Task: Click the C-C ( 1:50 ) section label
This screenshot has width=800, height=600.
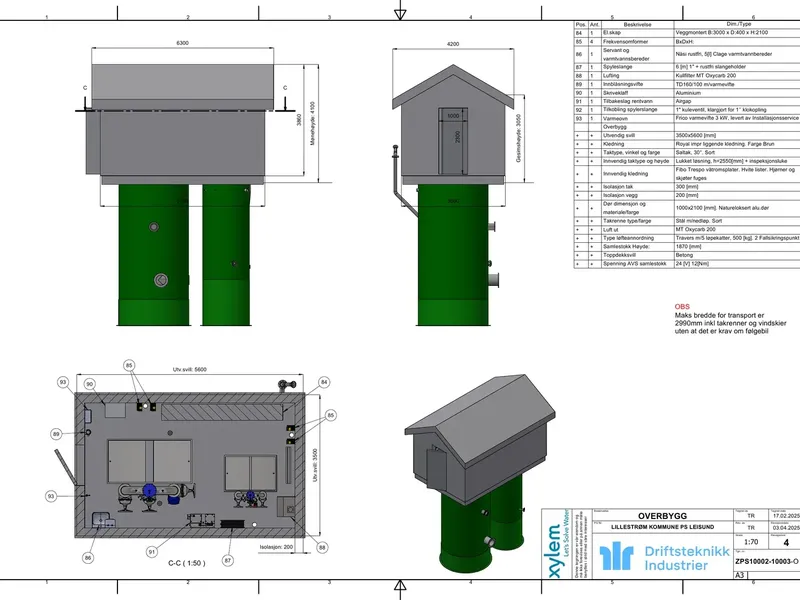Action: (x=187, y=563)
